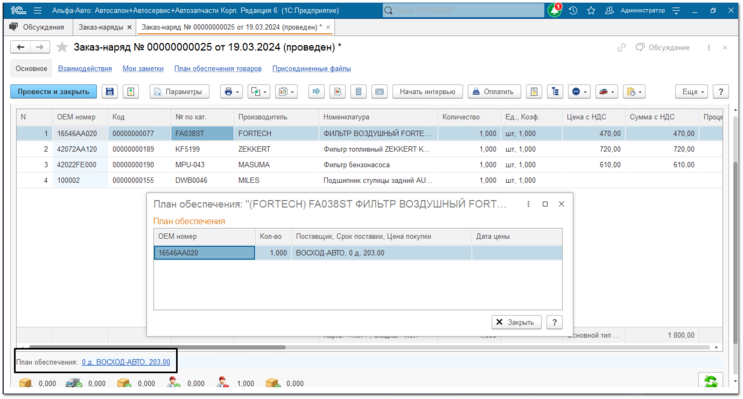
Task: Open the notifications bell icon
Action: tap(554, 10)
